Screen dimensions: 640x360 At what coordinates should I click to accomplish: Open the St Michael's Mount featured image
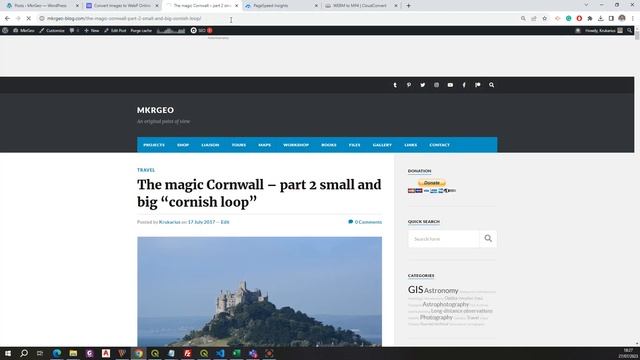pyautogui.click(x=260, y=291)
